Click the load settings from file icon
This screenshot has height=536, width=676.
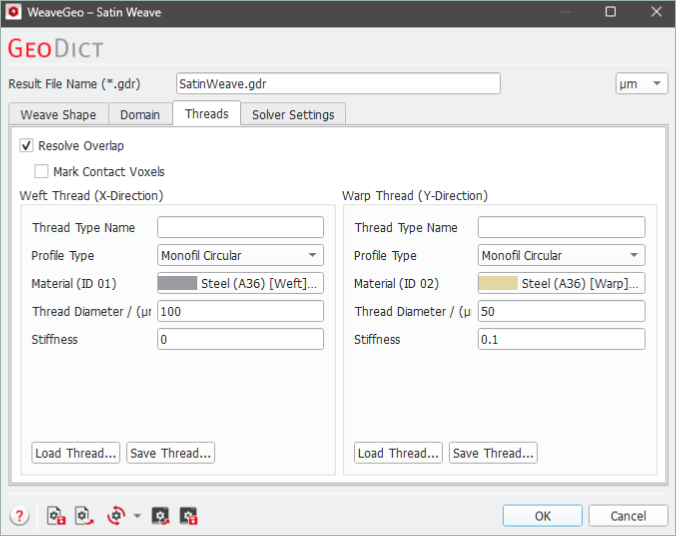click(84, 516)
